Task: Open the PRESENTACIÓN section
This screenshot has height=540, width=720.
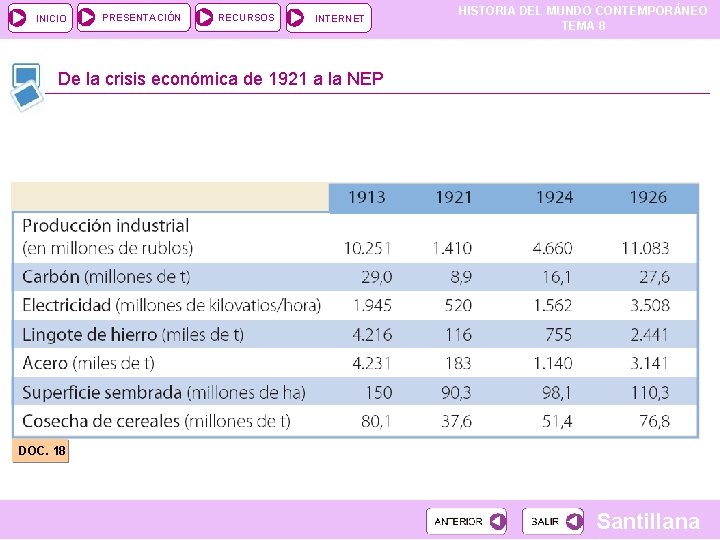Action: click(134, 18)
